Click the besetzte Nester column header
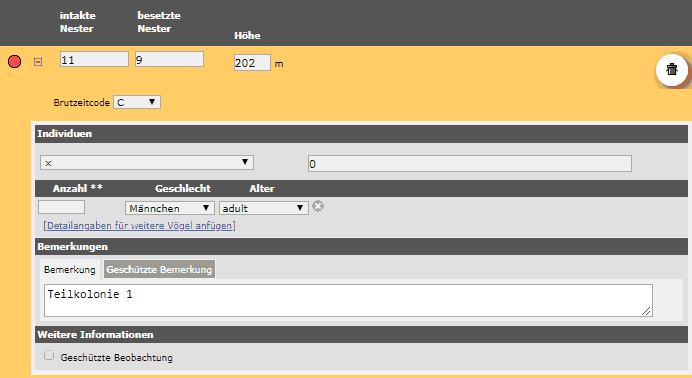The height and width of the screenshot is (378, 692). click(x=159, y=22)
